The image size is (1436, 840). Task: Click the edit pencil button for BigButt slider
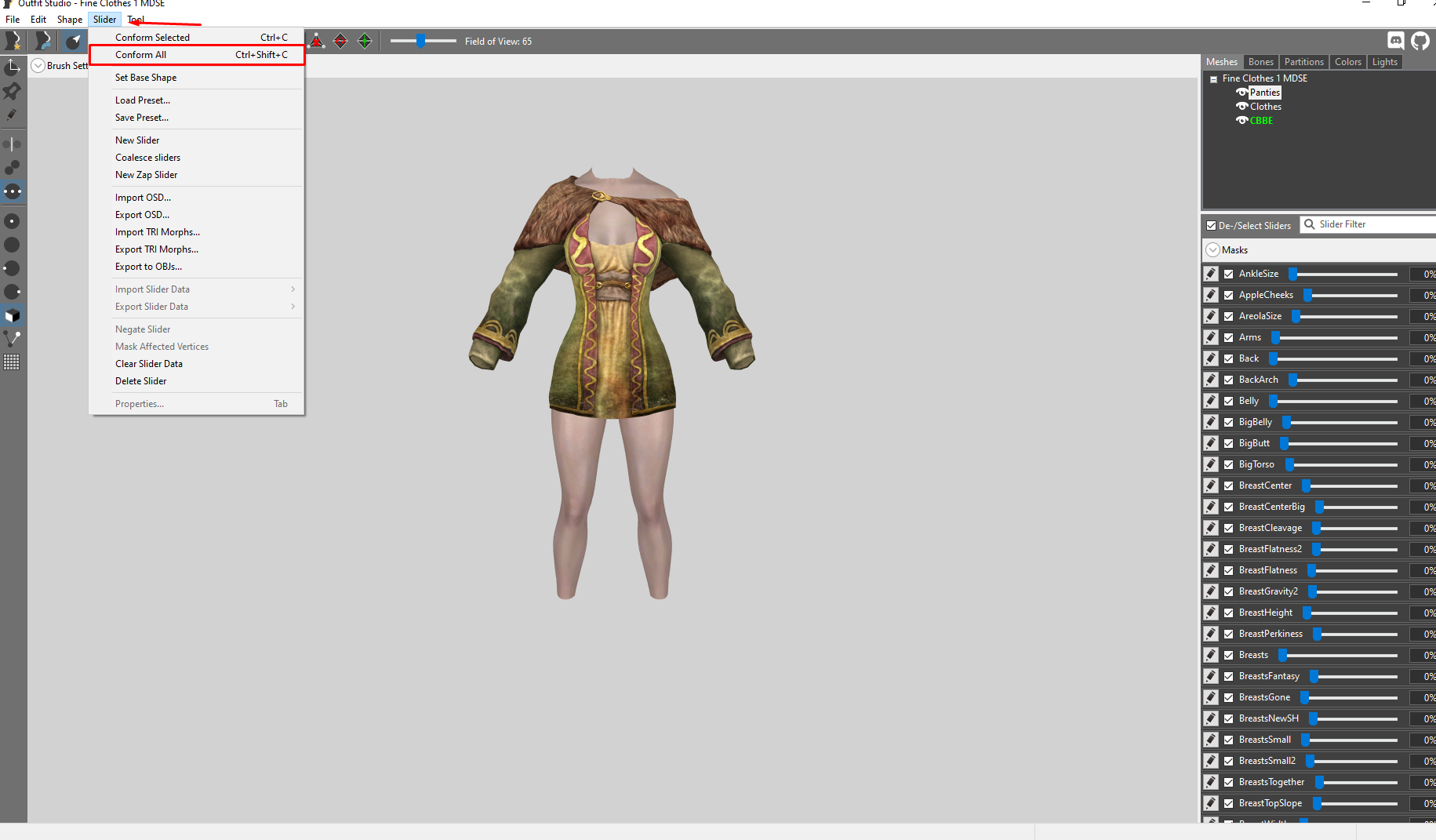pos(1211,443)
